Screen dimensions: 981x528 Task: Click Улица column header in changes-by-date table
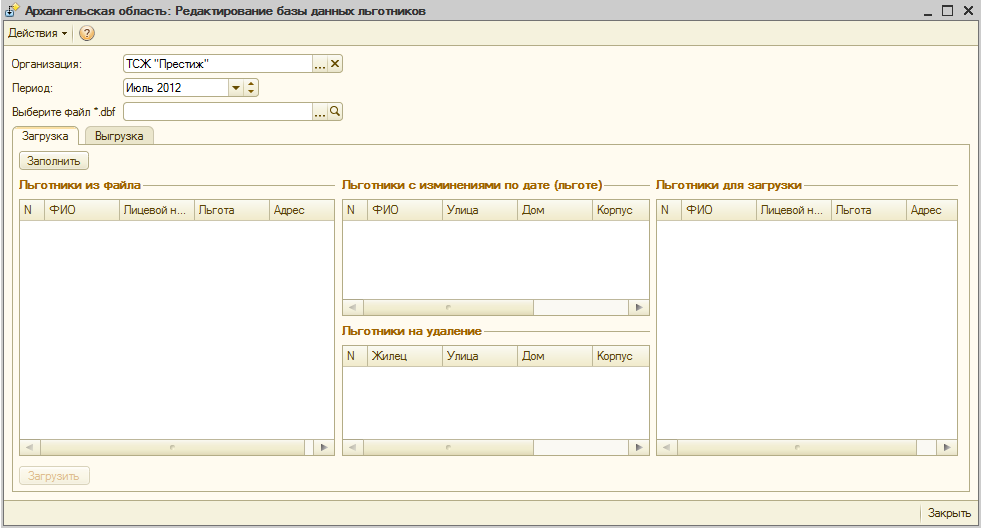479,210
